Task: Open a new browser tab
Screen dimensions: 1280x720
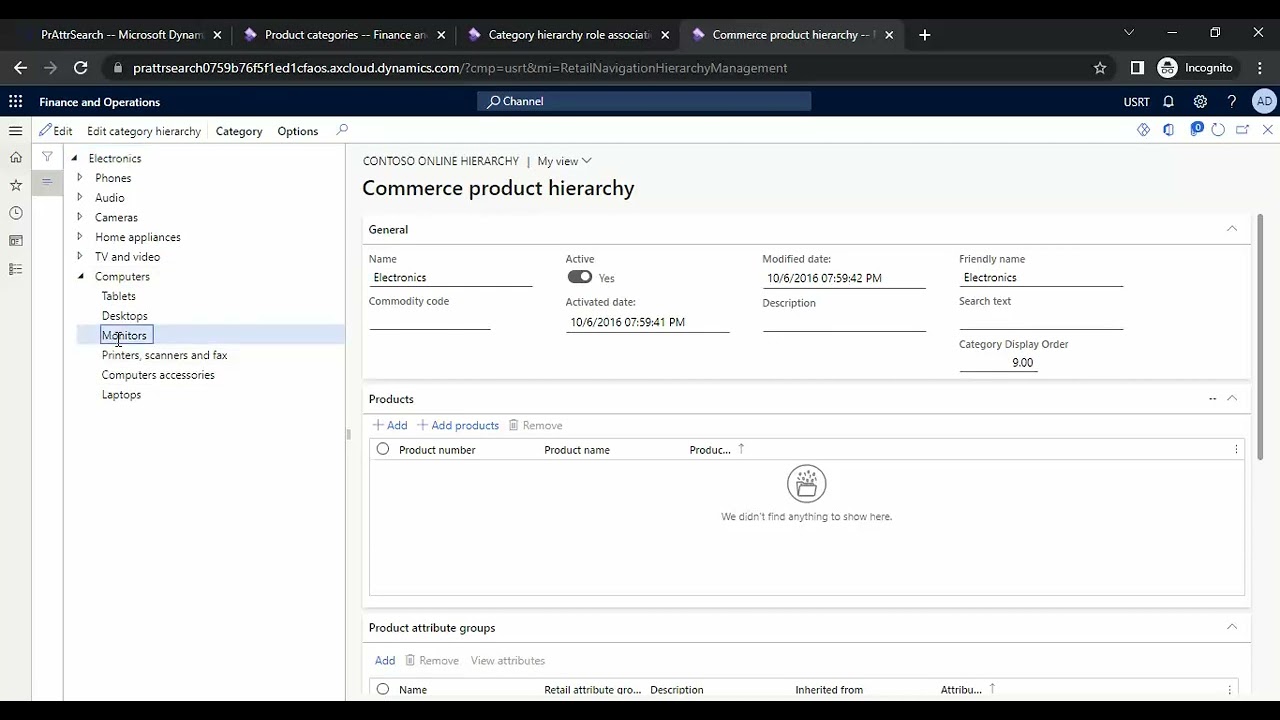Action: (x=924, y=35)
